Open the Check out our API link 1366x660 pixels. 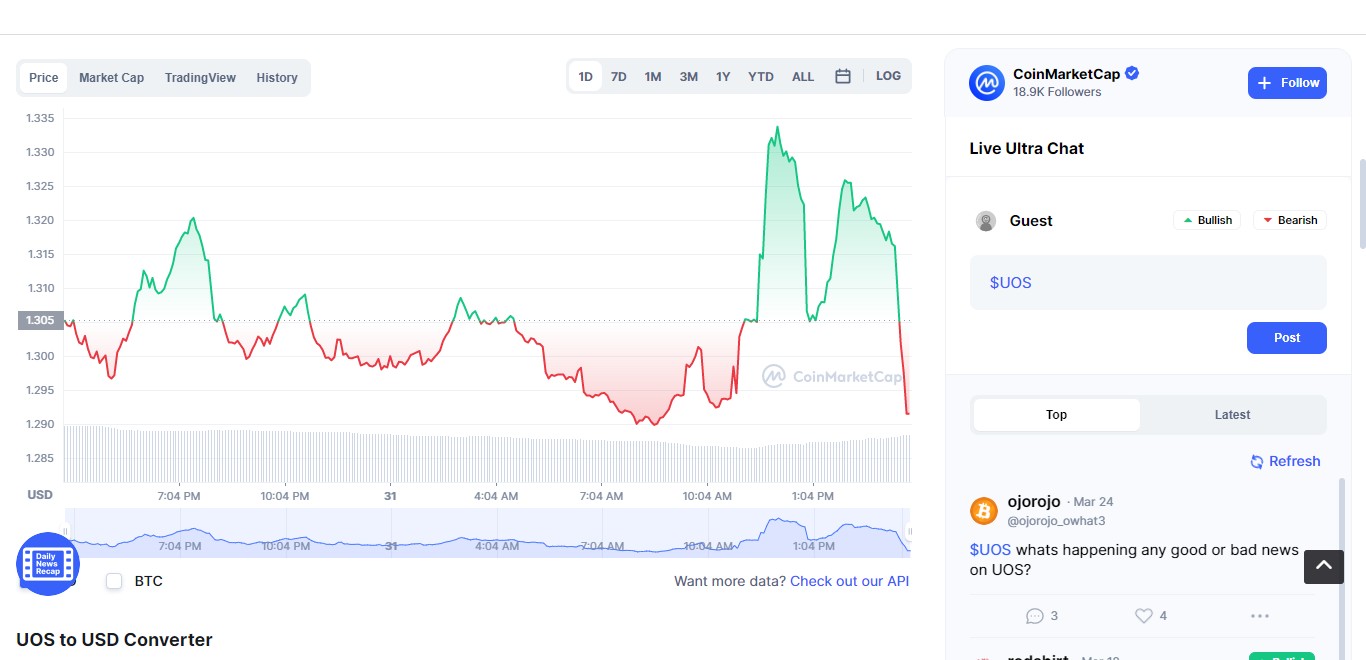tap(850, 581)
